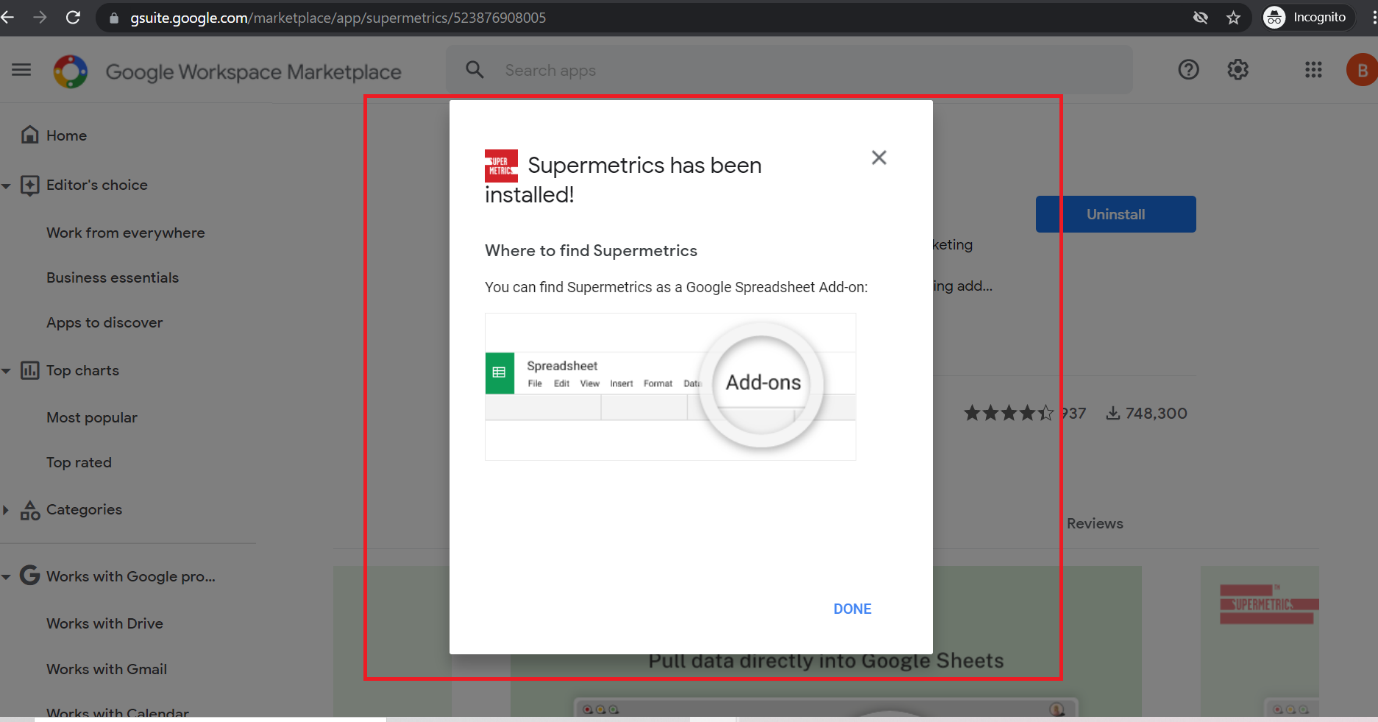Image resolution: width=1378 pixels, height=722 pixels.
Task: Collapse the Editor's choice section
Action: (x=6, y=186)
